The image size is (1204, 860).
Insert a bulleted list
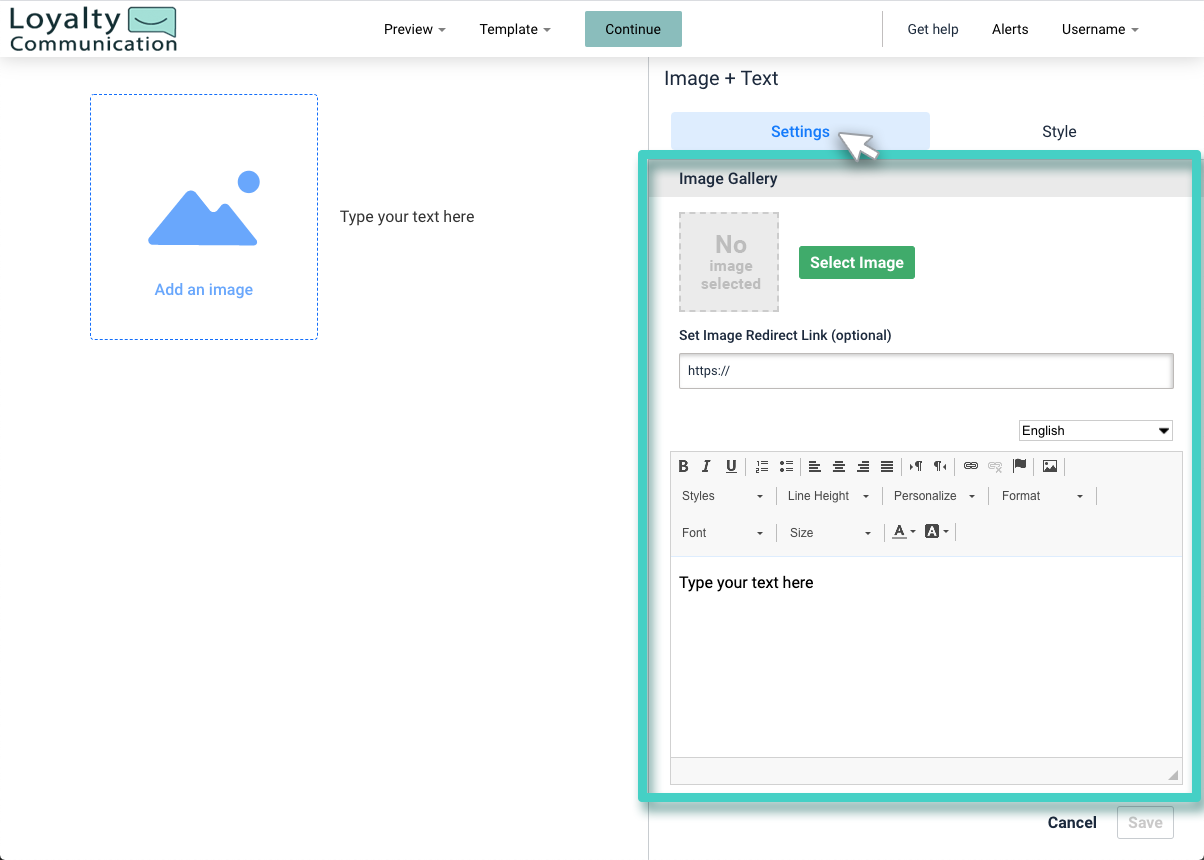786,466
